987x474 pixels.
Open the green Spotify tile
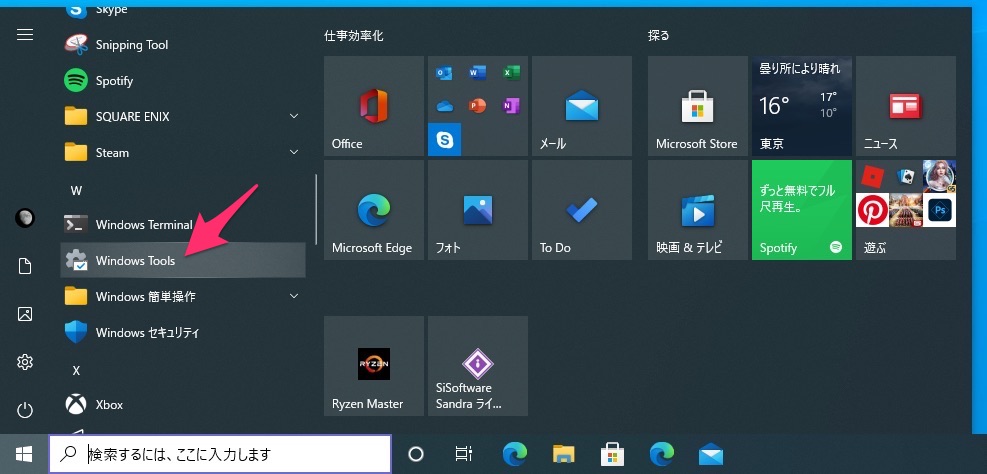[x=801, y=210]
